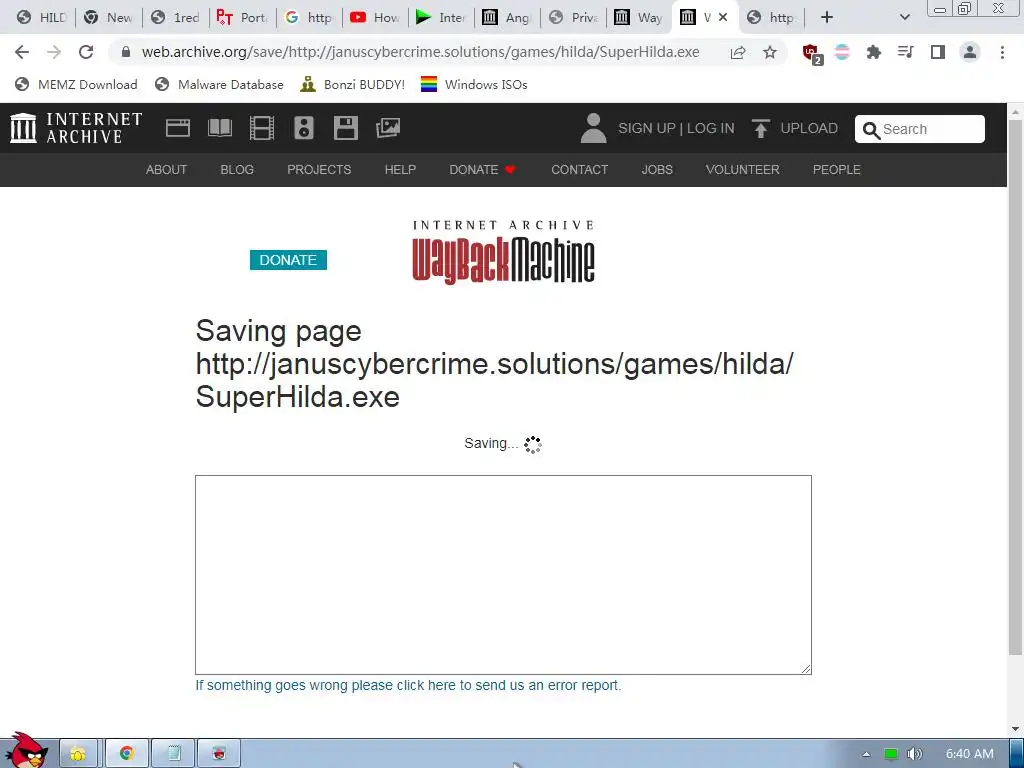Switch to the Priva tab

click(x=573, y=18)
